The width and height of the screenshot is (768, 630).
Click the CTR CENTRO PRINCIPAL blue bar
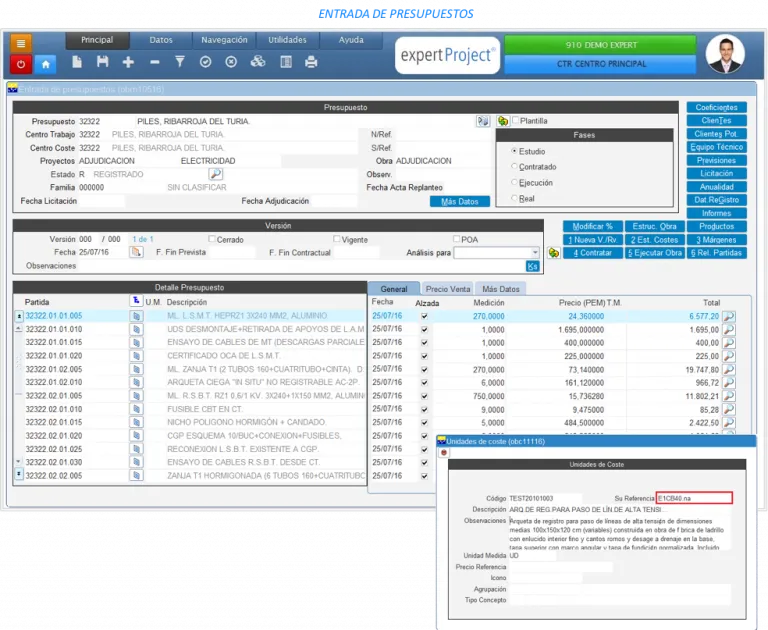[600, 64]
